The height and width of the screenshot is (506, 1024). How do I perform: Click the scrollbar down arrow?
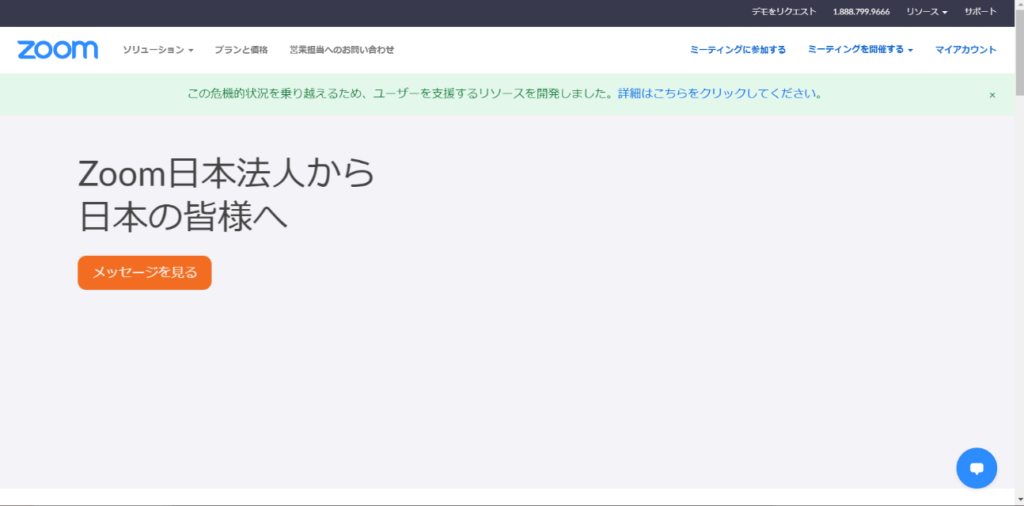pyautogui.click(x=1018, y=499)
